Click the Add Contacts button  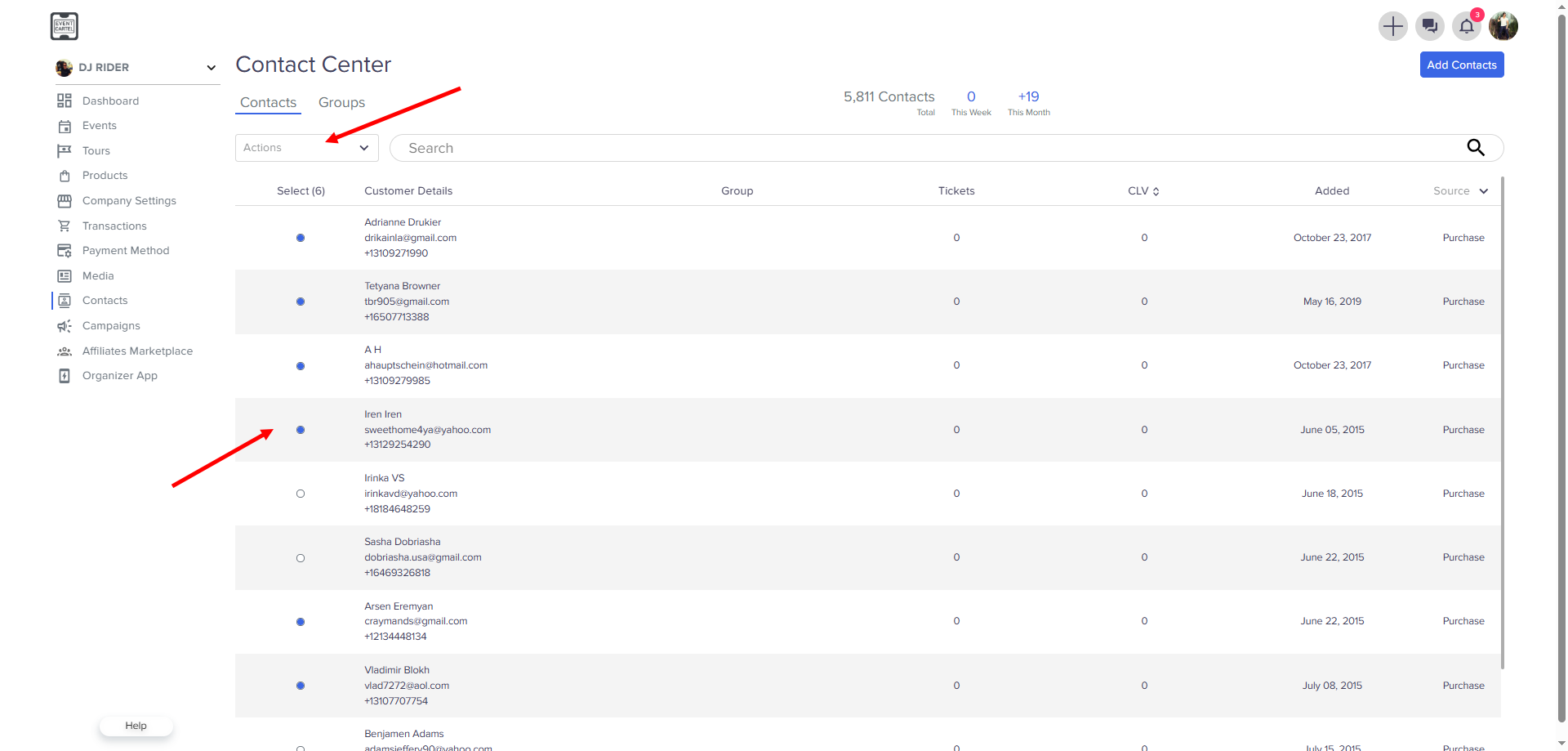point(1462,65)
